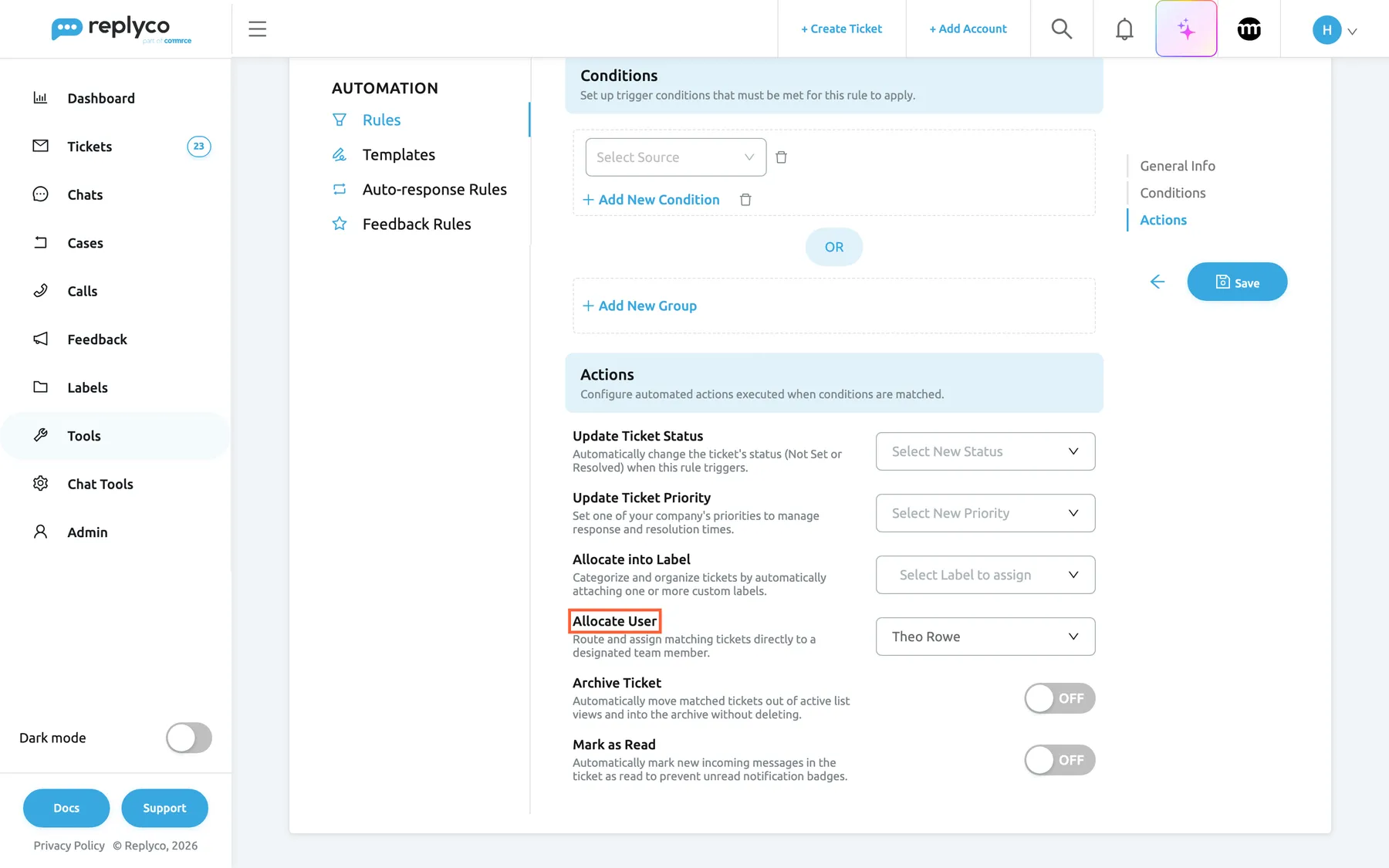Open Templates in Automation menu
This screenshot has width=1389, height=868.
(x=398, y=154)
